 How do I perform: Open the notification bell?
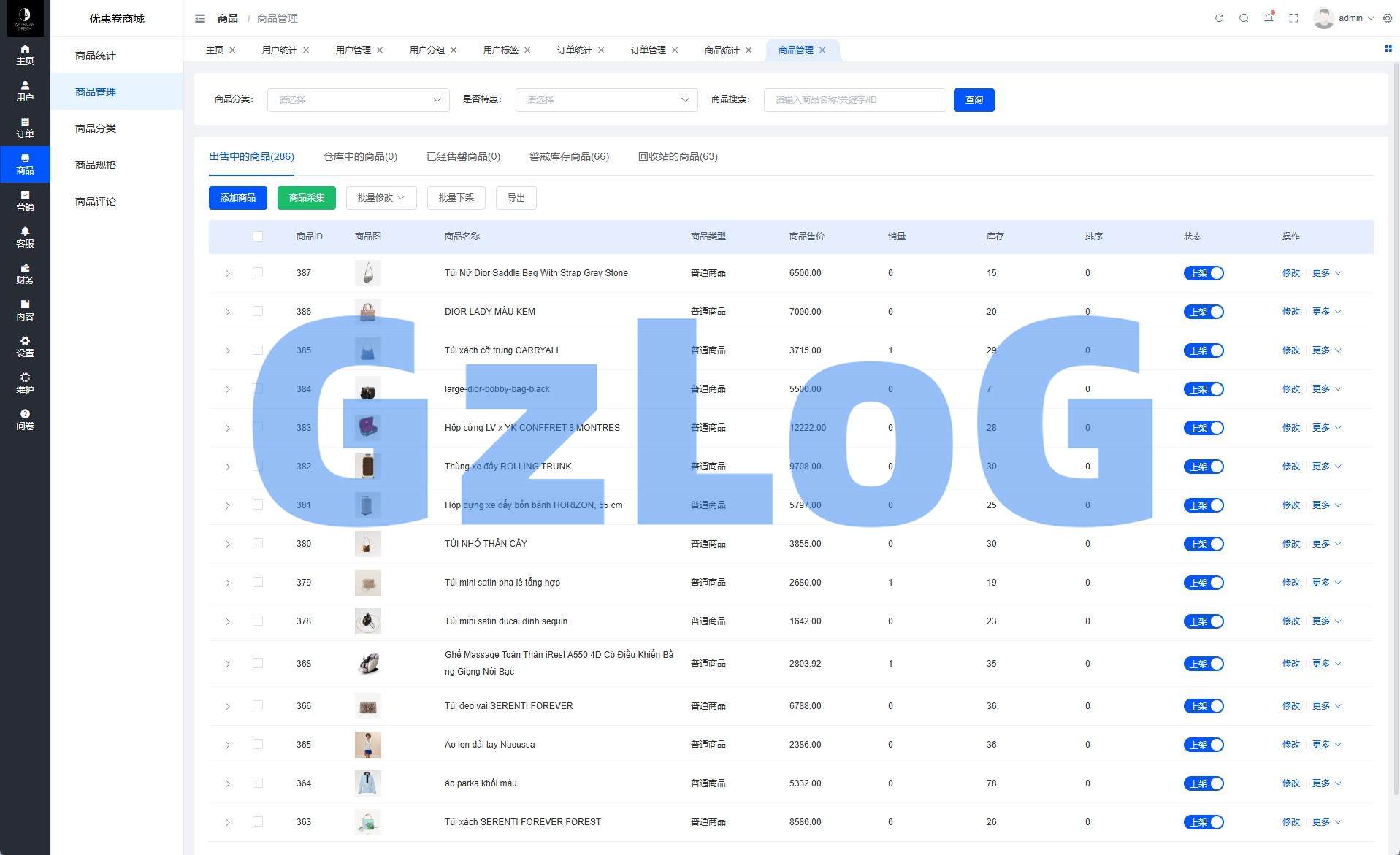[x=1269, y=18]
